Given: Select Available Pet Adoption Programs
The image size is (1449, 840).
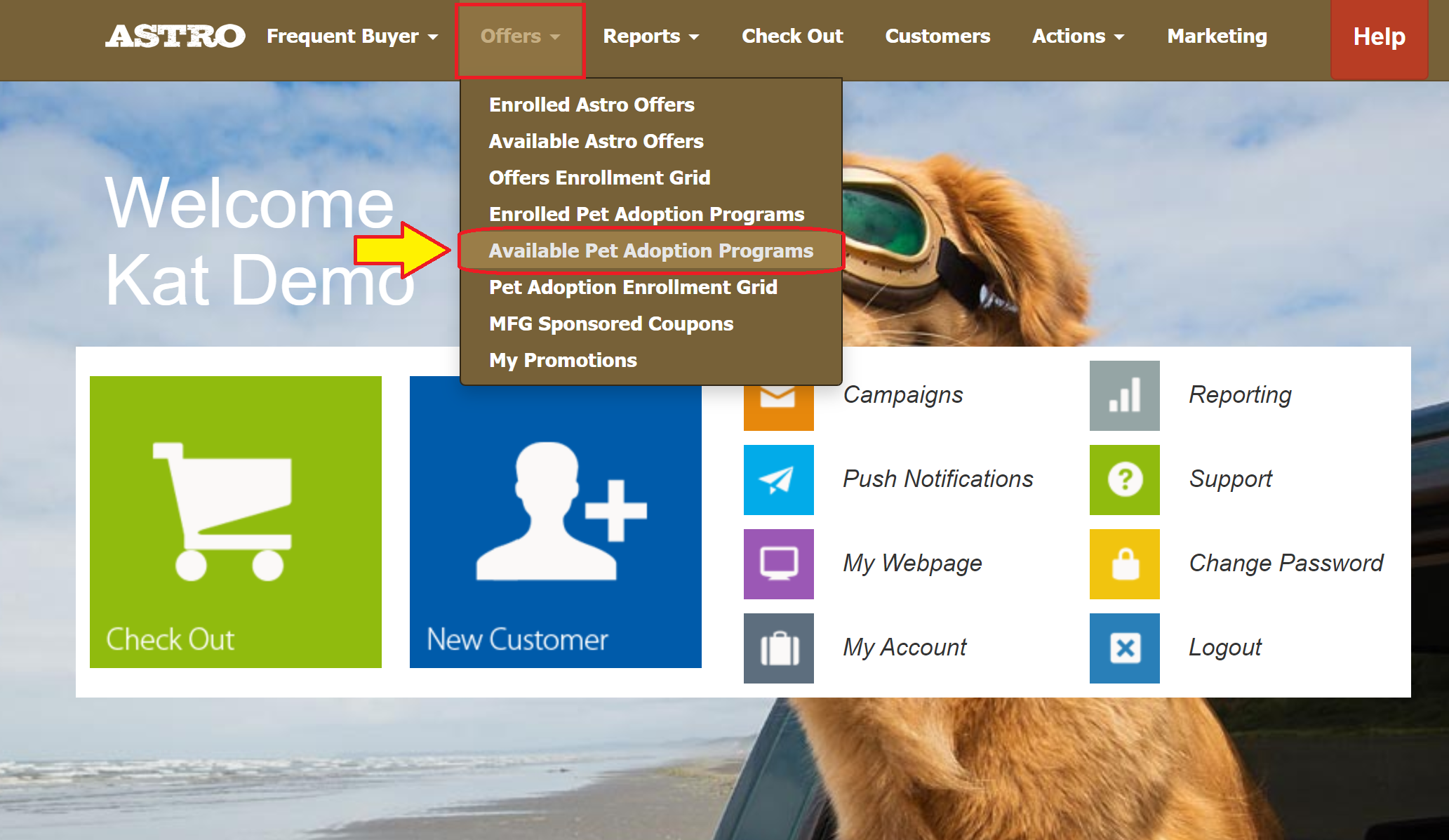Looking at the screenshot, I should tap(650, 251).
